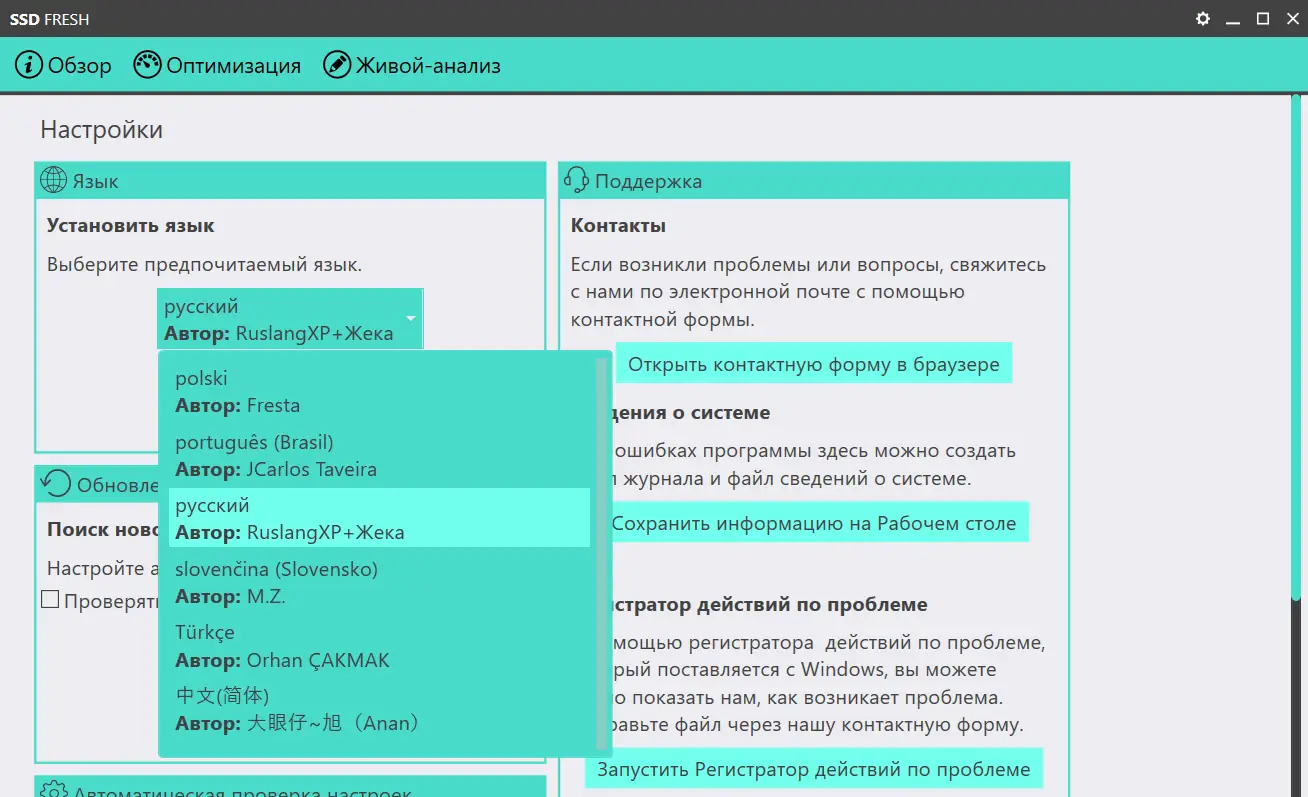Open the settings gear in the title bar

(x=1202, y=18)
